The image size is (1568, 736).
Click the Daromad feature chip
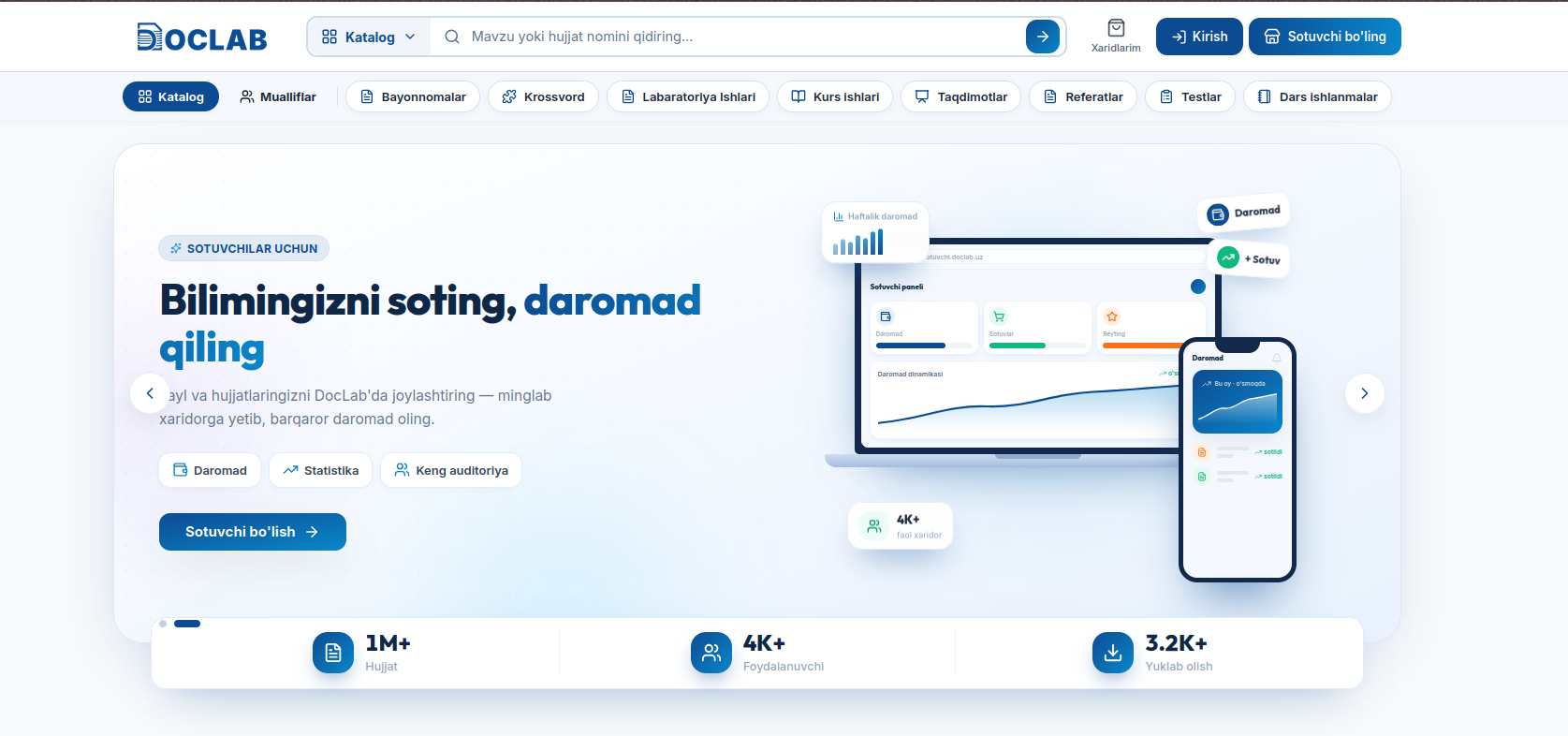(x=210, y=470)
